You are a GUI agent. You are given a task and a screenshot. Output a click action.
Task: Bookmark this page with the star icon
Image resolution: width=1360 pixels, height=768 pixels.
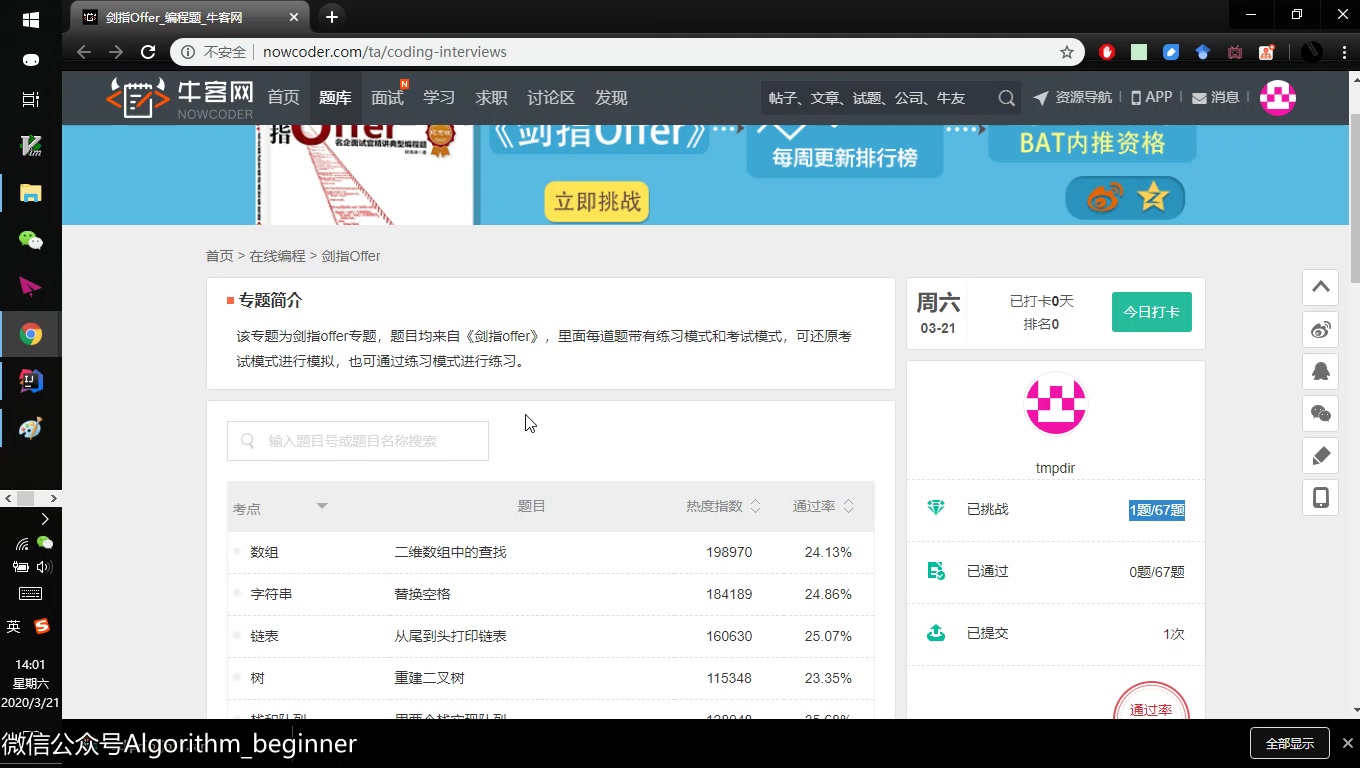(x=1067, y=52)
